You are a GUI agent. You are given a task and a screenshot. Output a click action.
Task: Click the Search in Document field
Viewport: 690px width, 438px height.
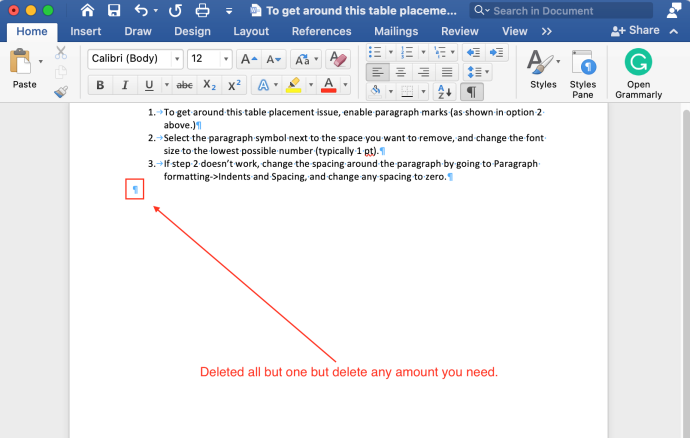[561, 11]
